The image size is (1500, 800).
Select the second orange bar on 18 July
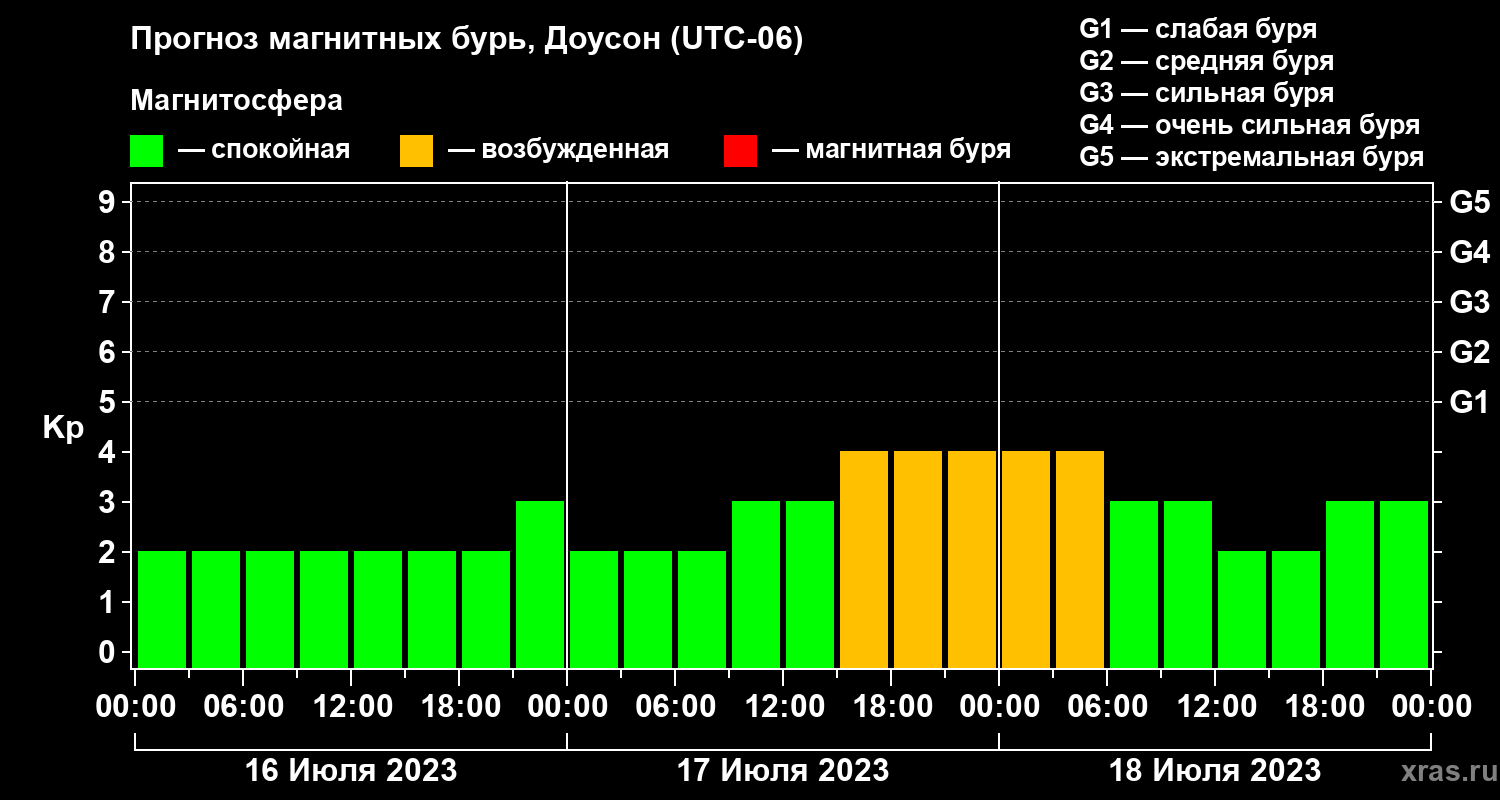1080,559
